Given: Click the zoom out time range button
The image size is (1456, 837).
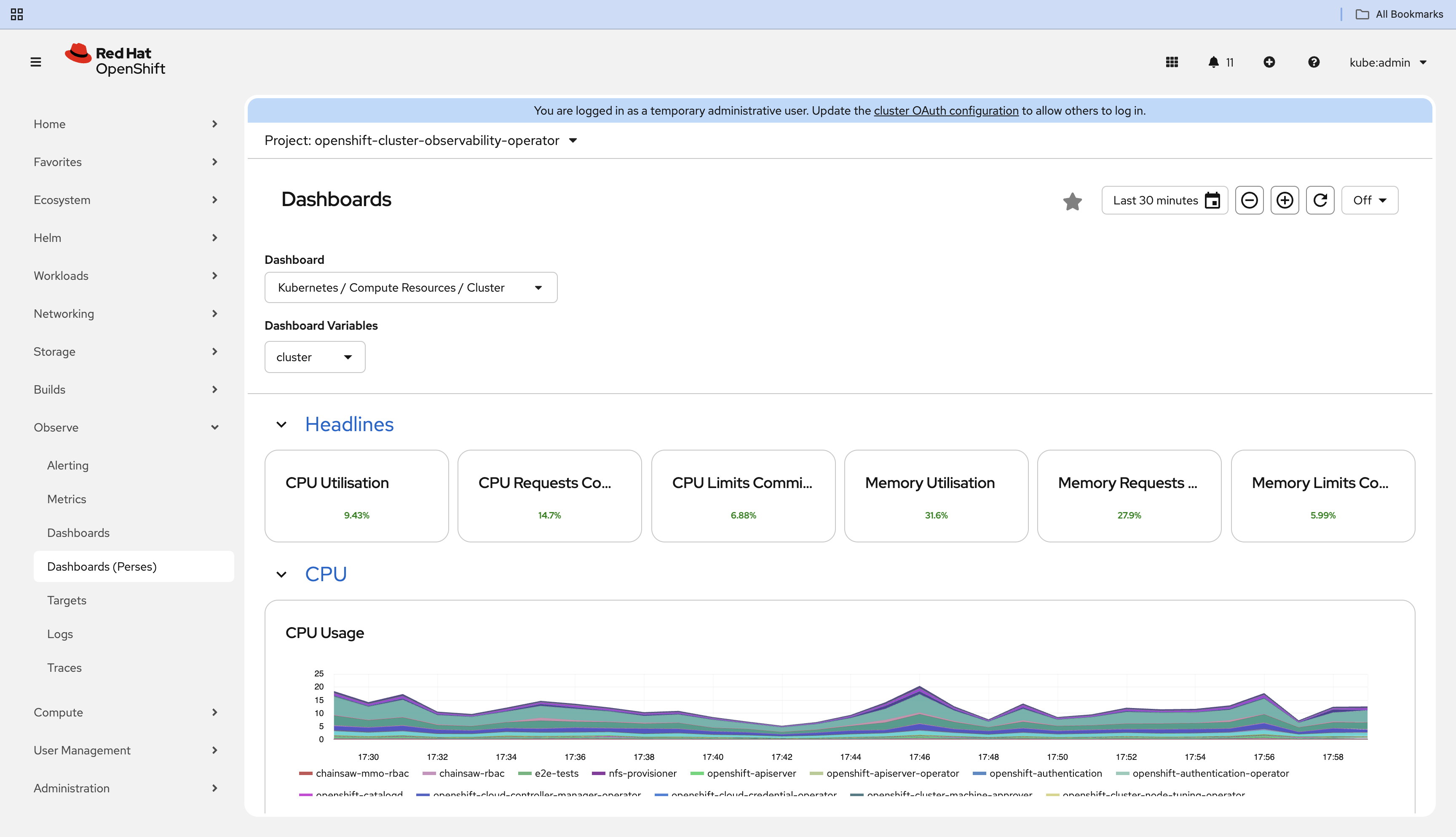Looking at the screenshot, I should coord(1249,200).
